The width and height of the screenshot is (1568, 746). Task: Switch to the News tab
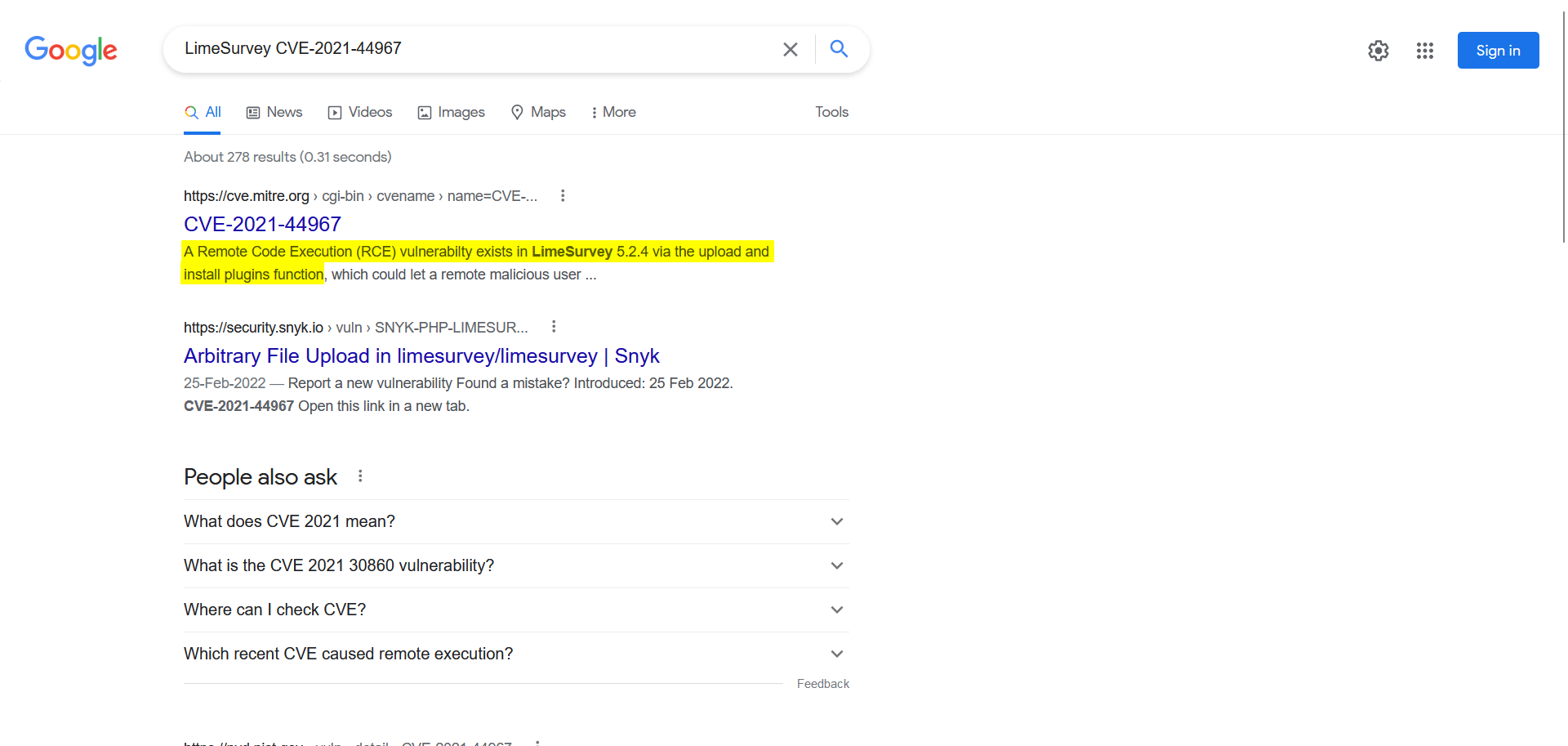pyautogui.click(x=274, y=112)
